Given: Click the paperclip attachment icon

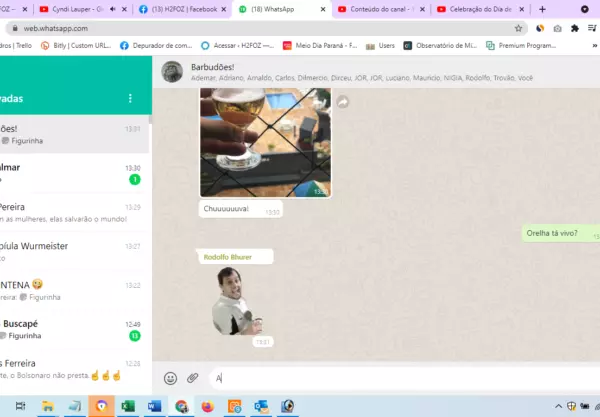Looking at the screenshot, I should [193, 378].
